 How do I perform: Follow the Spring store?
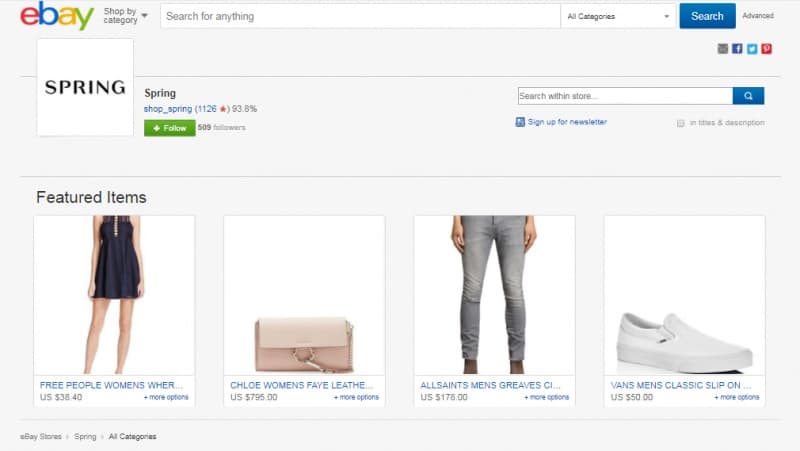169,128
